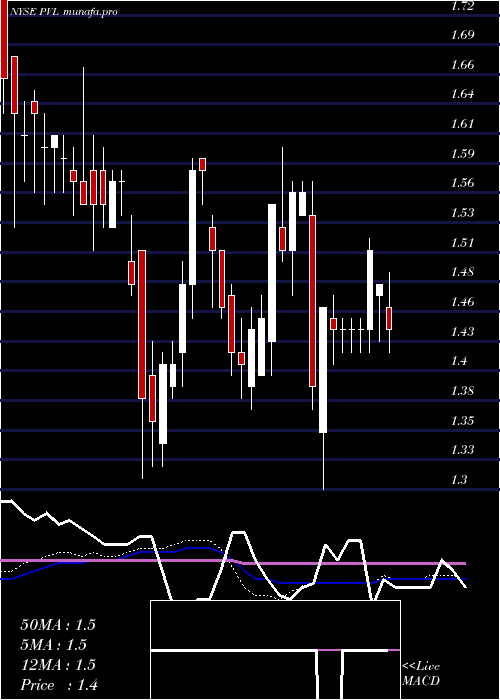Select the 1.61 price axis label

(x=463, y=124)
